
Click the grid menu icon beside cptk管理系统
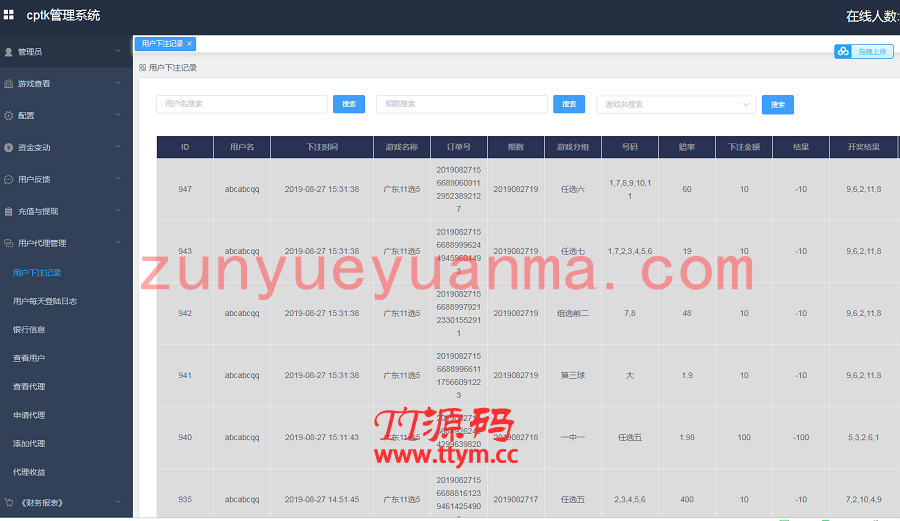click(x=9, y=15)
